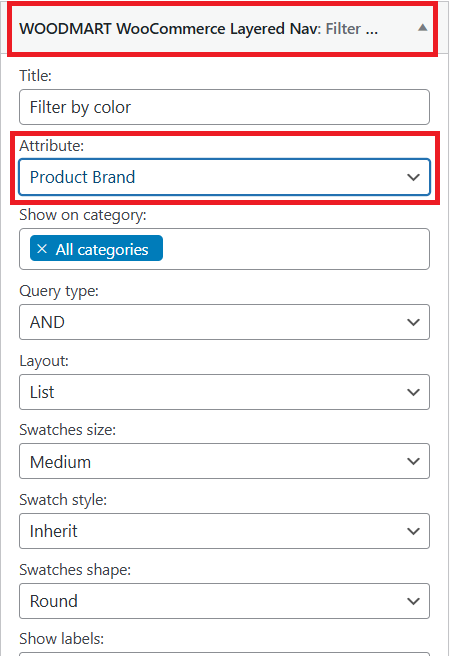Image resolution: width=458 pixels, height=656 pixels.
Task: Open the Layout dropdown showing List
Action: click(x=224, y=392)
